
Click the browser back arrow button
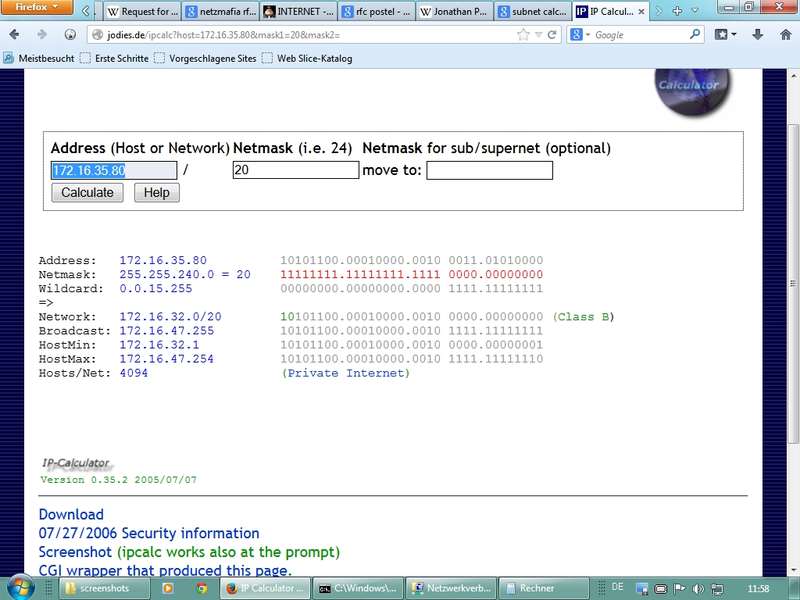tap(15, 34)
